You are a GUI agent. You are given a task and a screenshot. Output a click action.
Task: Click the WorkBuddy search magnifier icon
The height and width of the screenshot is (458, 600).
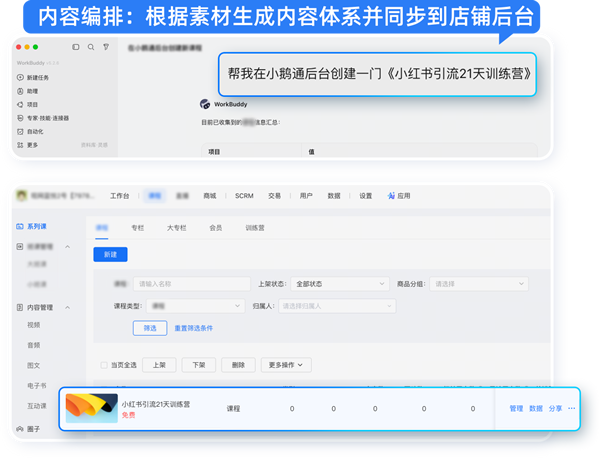[x=91, y=47]
